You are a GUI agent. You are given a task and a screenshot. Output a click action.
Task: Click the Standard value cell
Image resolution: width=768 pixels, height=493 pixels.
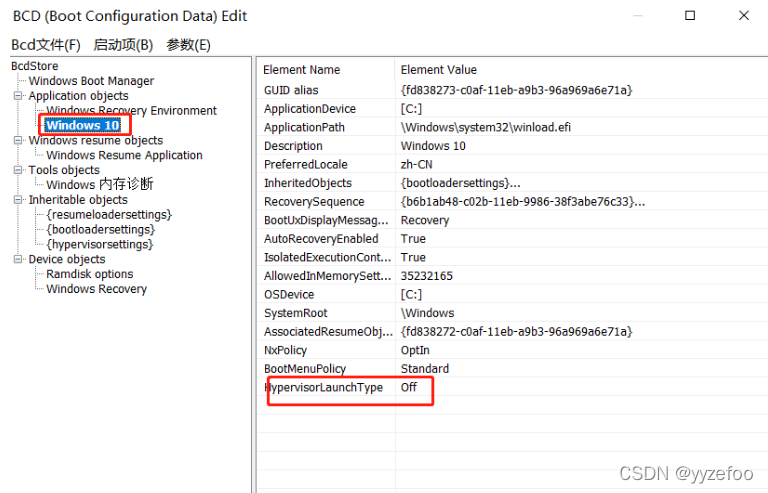(425, 369)
